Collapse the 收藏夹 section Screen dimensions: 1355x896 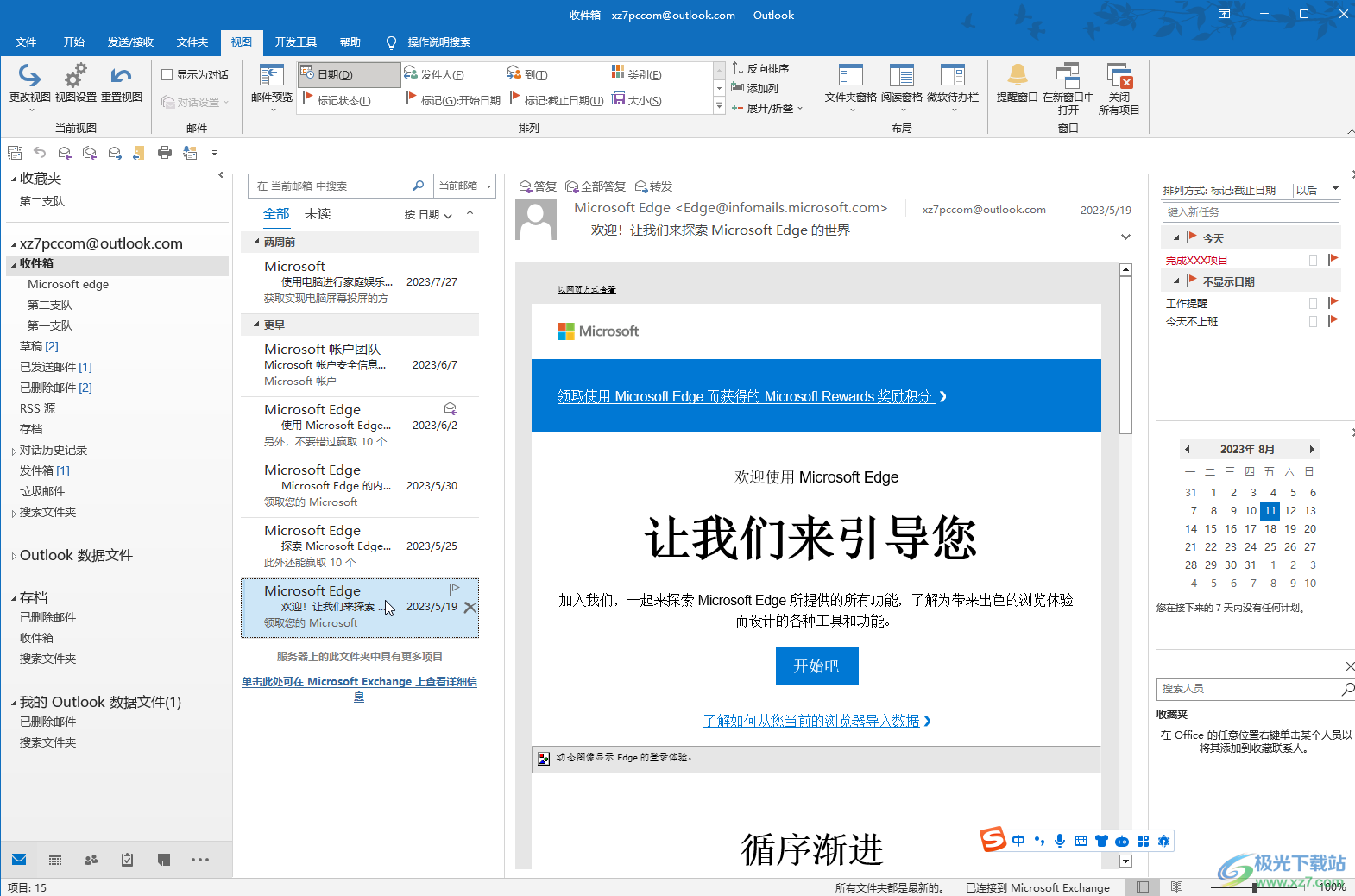click(14, 179)
